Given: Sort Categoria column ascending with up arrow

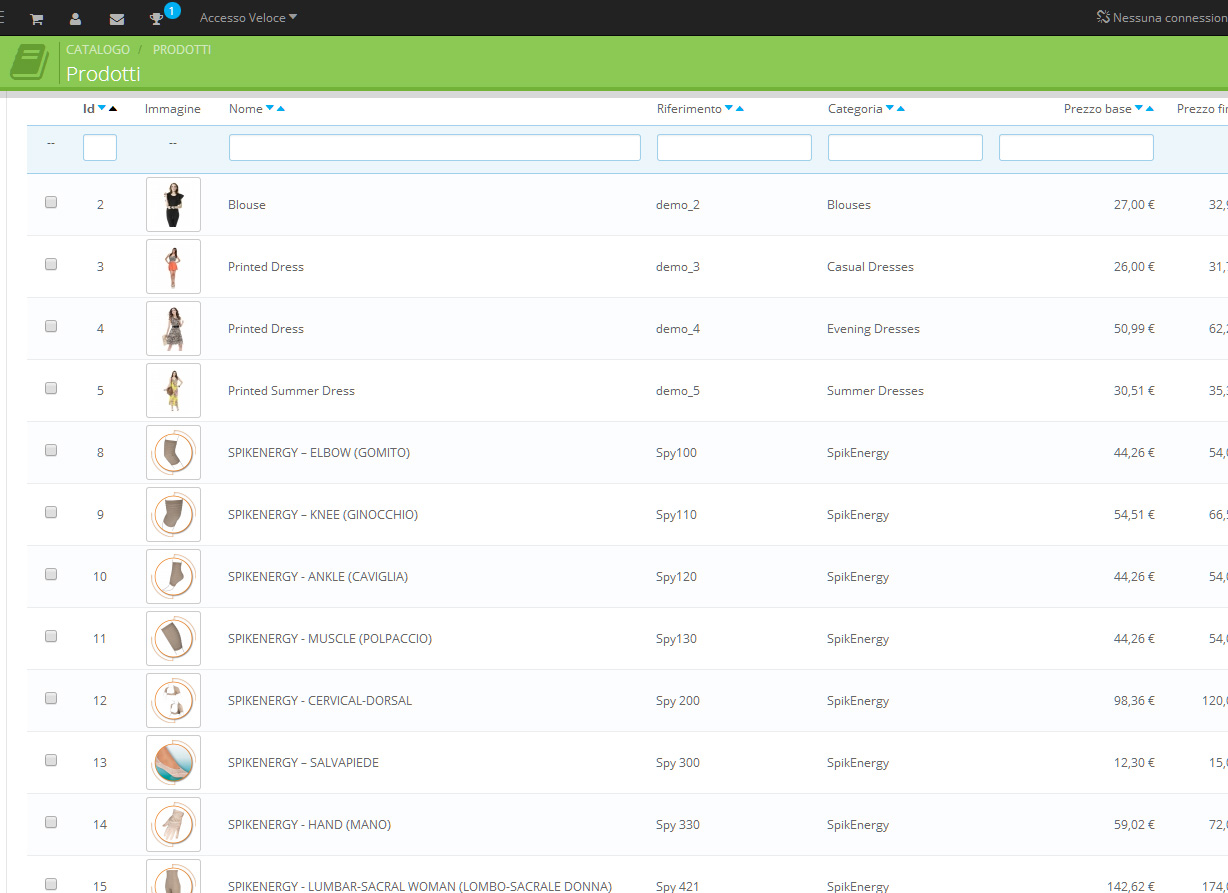Looking at the screenshot, I should point(901,108).
